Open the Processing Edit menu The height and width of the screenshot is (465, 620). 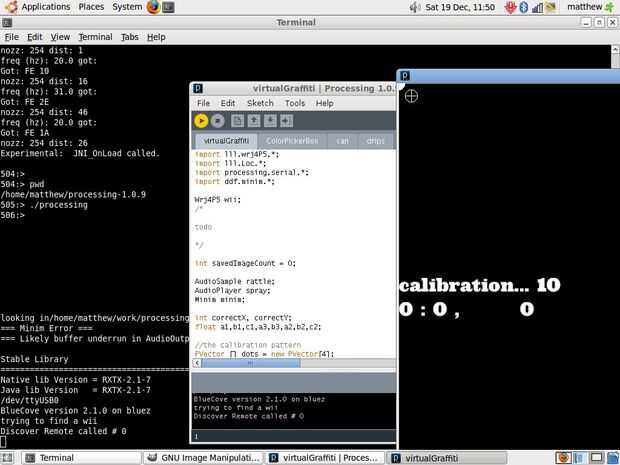(228, 103)
